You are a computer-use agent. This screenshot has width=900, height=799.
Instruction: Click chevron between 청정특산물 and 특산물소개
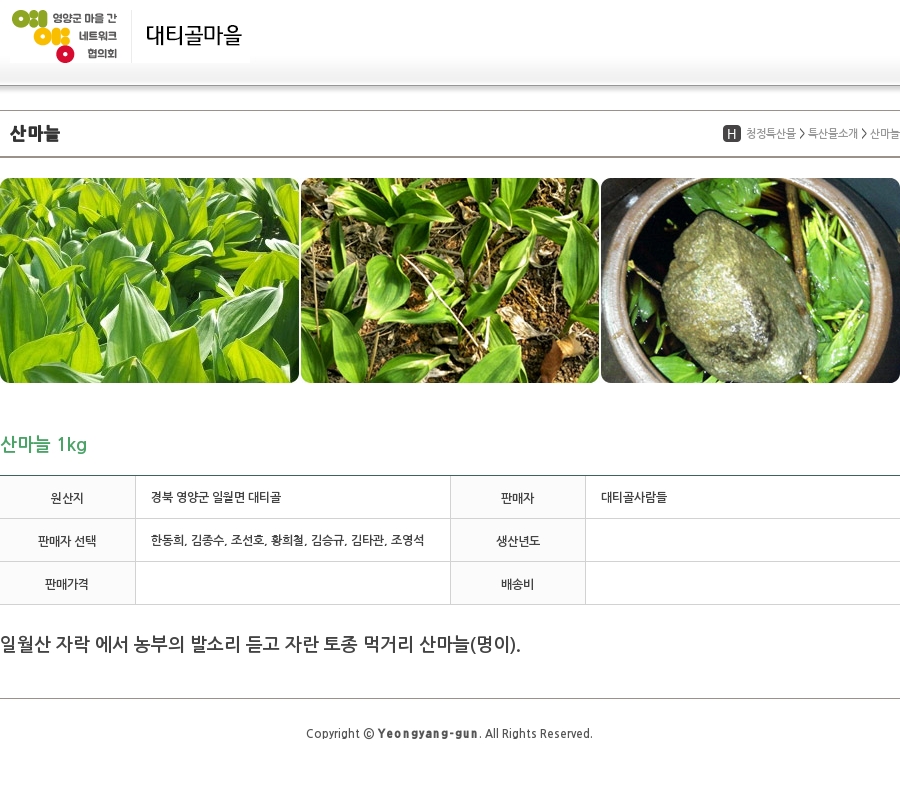pos(802,134)
